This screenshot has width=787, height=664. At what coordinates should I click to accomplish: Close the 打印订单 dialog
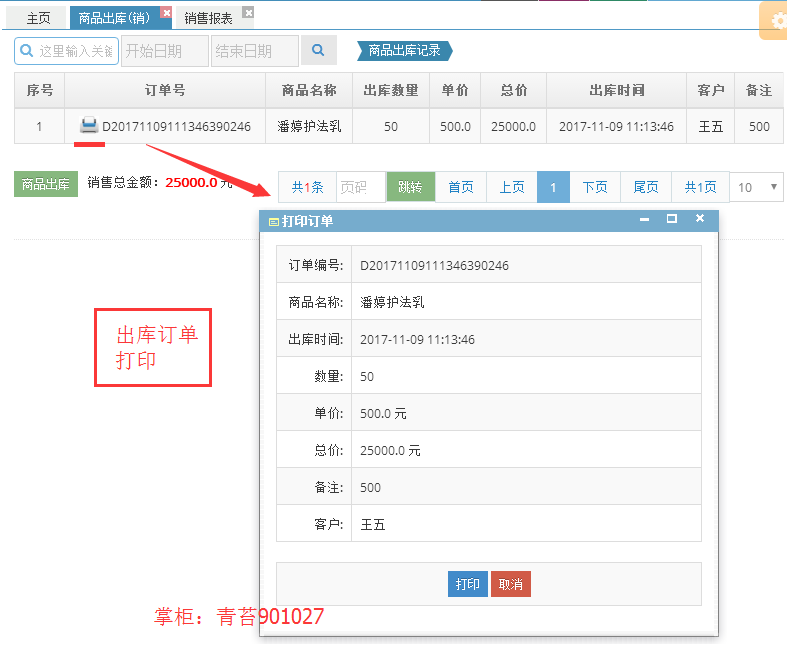(700, 218)
